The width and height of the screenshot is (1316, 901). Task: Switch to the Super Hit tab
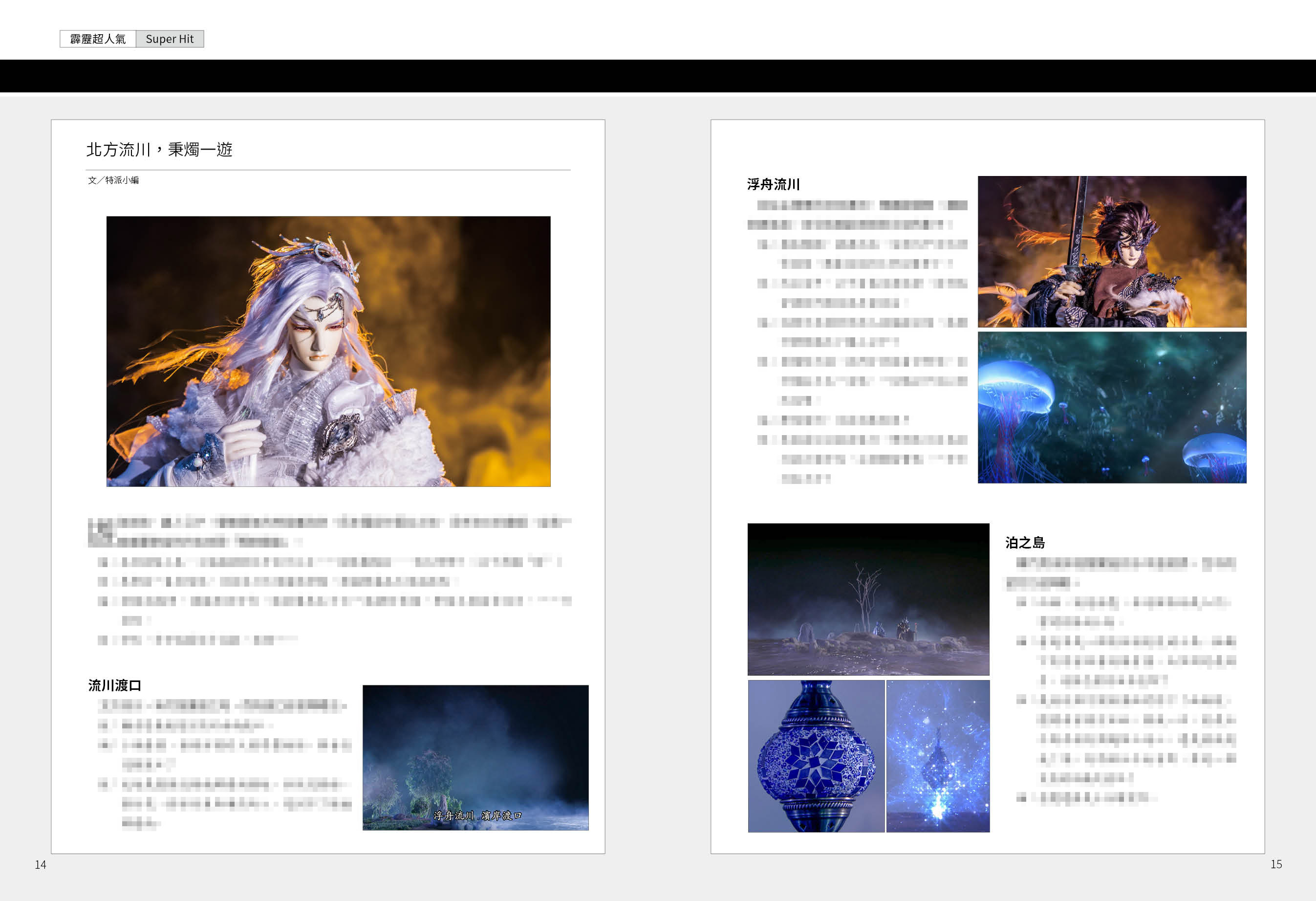click(x=169, y=39)
